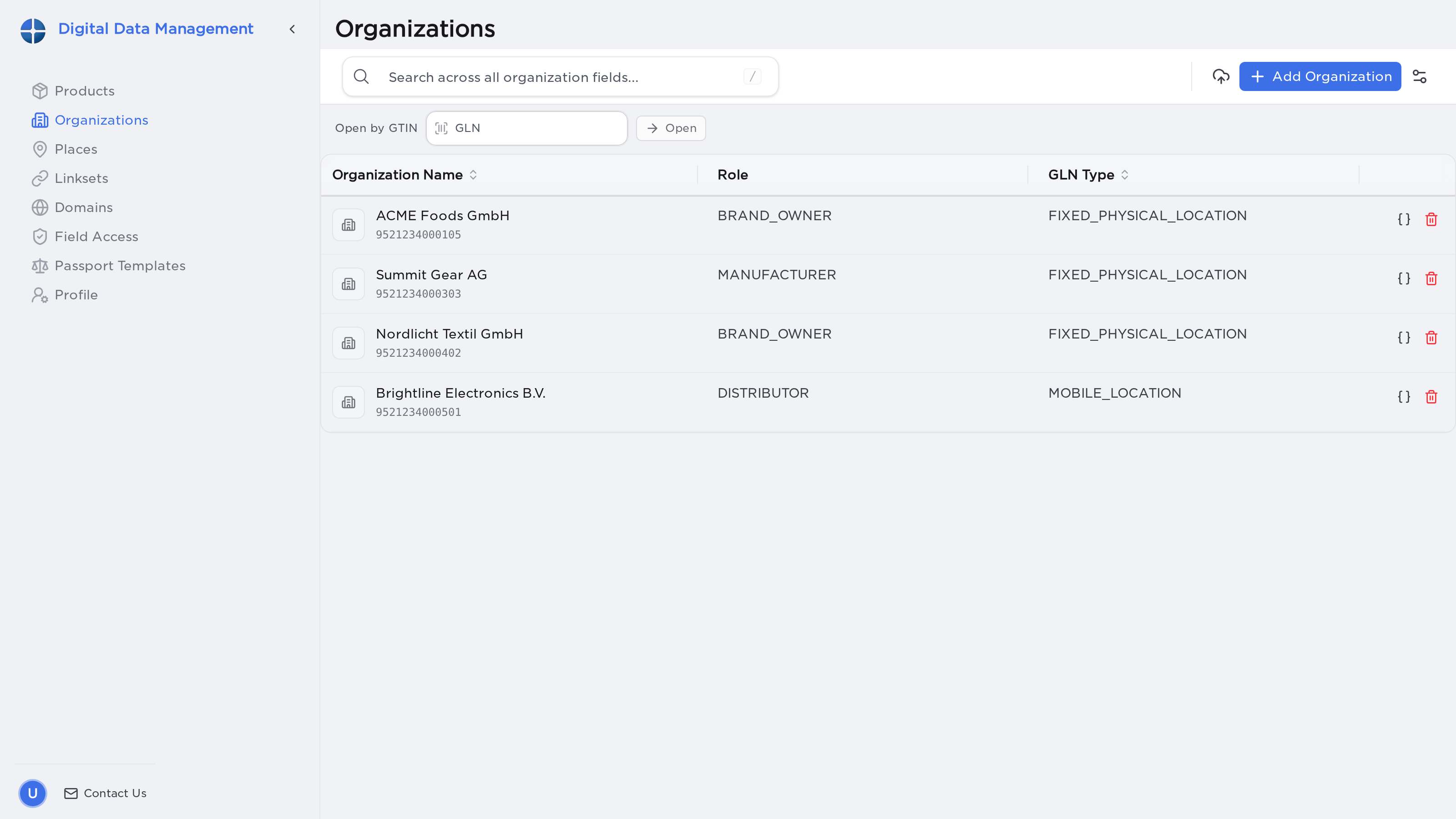
Task: Click the Linksets chain icon
Action: (40, 178)
